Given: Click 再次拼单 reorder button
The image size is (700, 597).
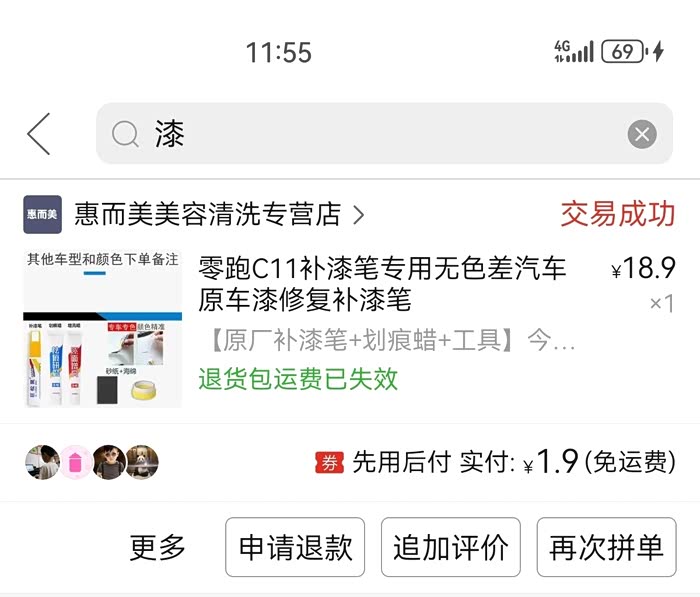Looking at the screenshot, I should tap(607, 547).
